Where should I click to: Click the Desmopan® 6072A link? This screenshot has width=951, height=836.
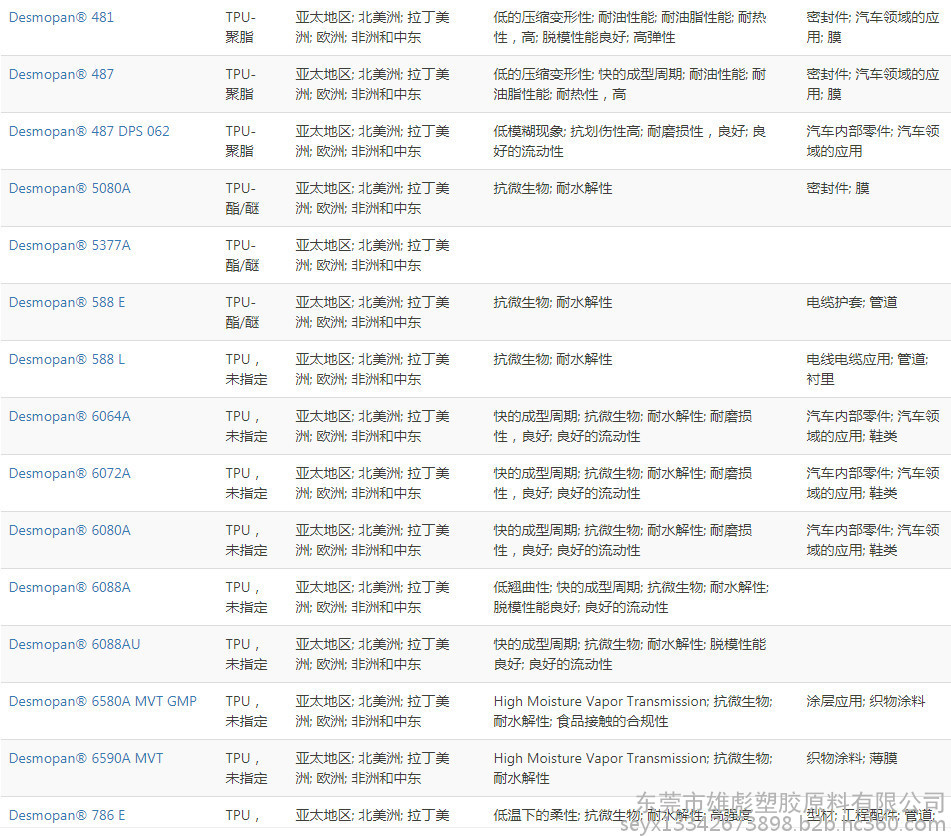coord(70,474)
